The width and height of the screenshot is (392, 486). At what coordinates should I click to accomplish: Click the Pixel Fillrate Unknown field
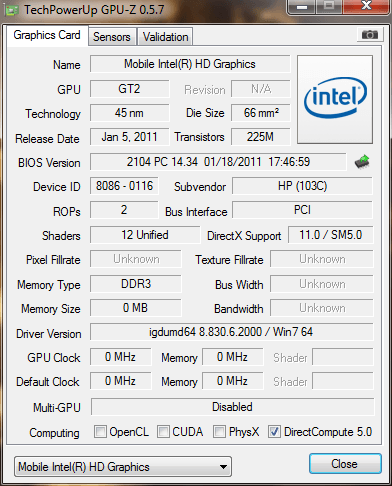pyautogui.click(x=136, y=259)
